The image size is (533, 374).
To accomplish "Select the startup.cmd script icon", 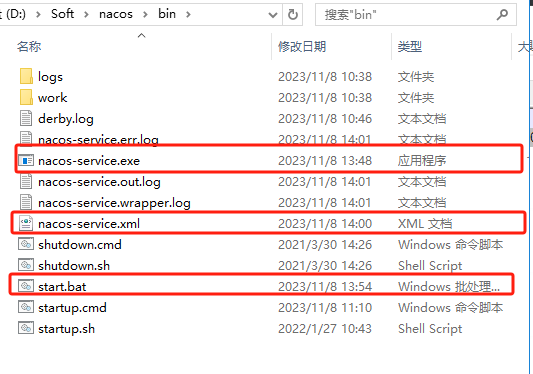I will (26, 307).
